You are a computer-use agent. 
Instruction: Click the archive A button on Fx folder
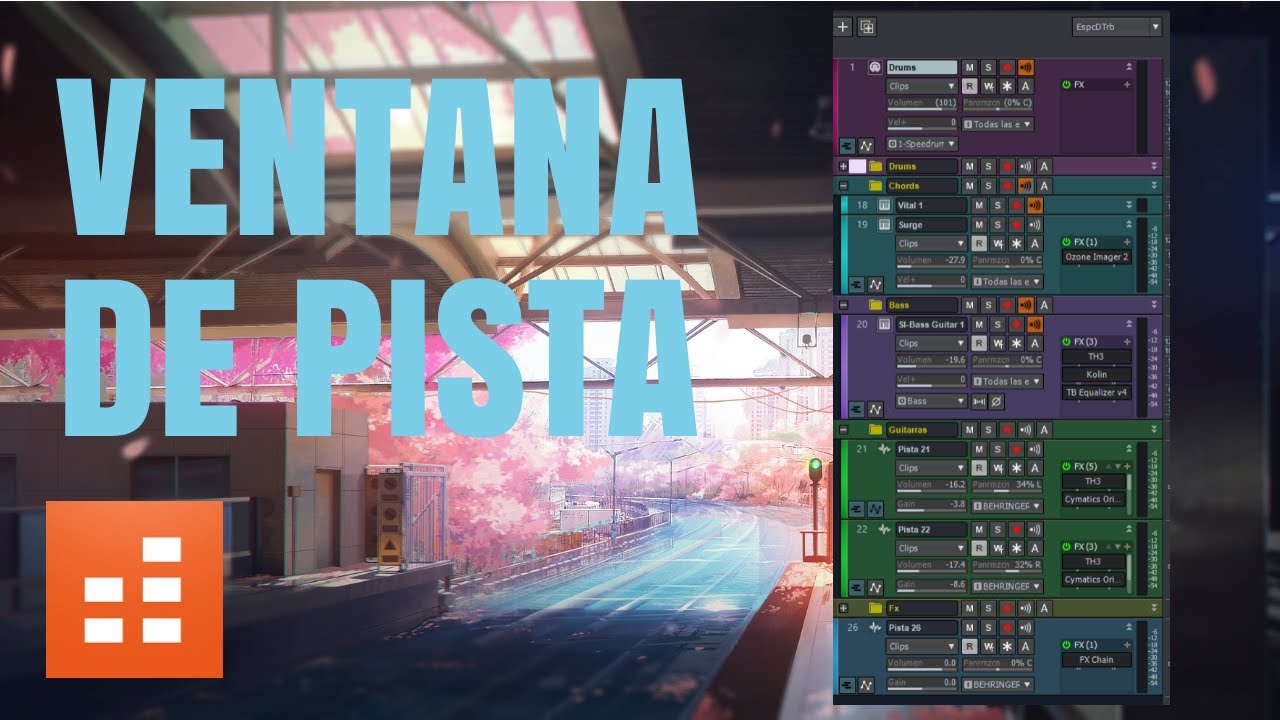pyautogui.click(x=1044, y=608)
